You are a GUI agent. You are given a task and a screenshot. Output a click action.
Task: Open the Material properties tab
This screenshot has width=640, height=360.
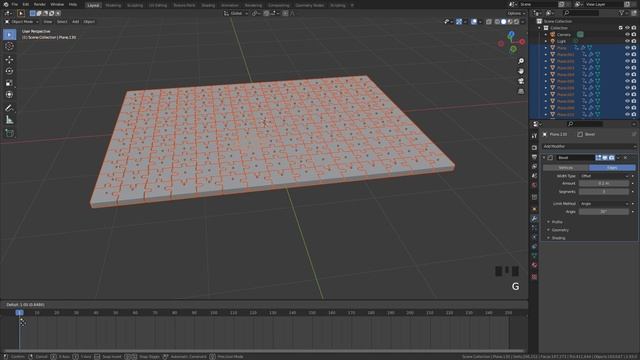[x=534, y=265]
